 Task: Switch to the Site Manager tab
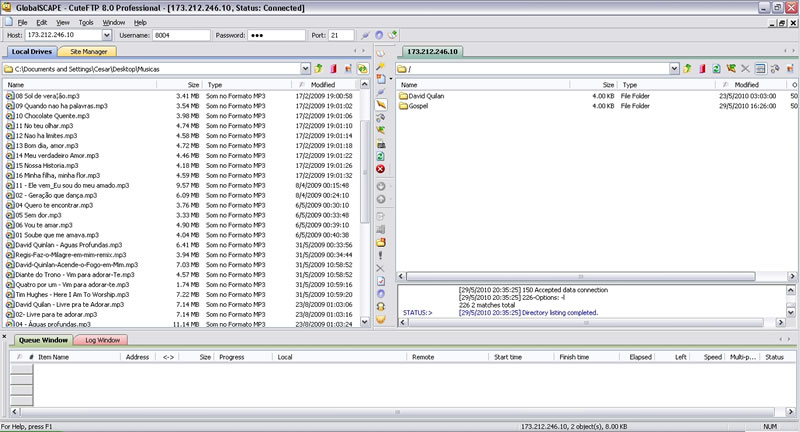(x=87, y=51)
